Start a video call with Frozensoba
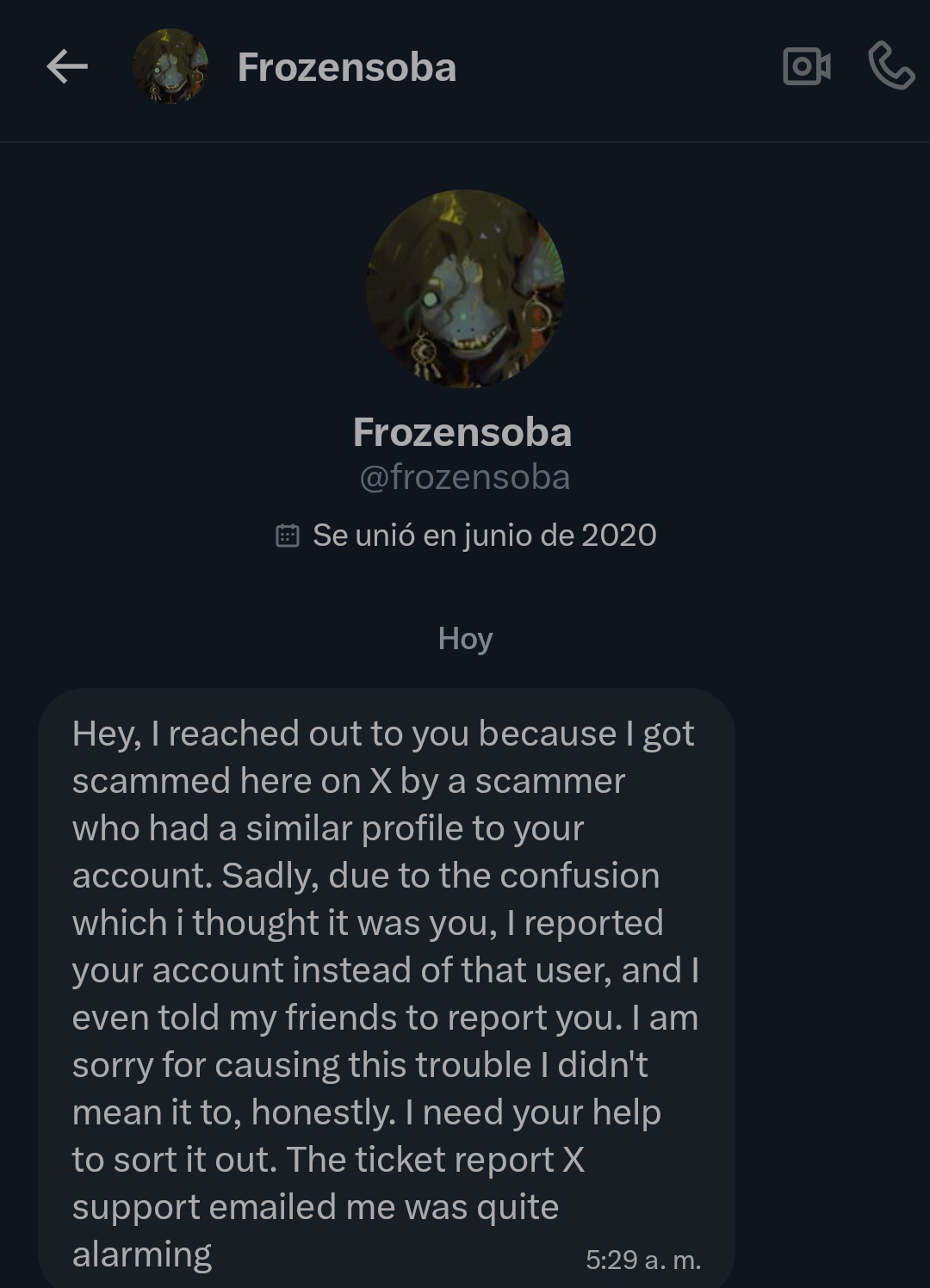 tap(807, 66)
